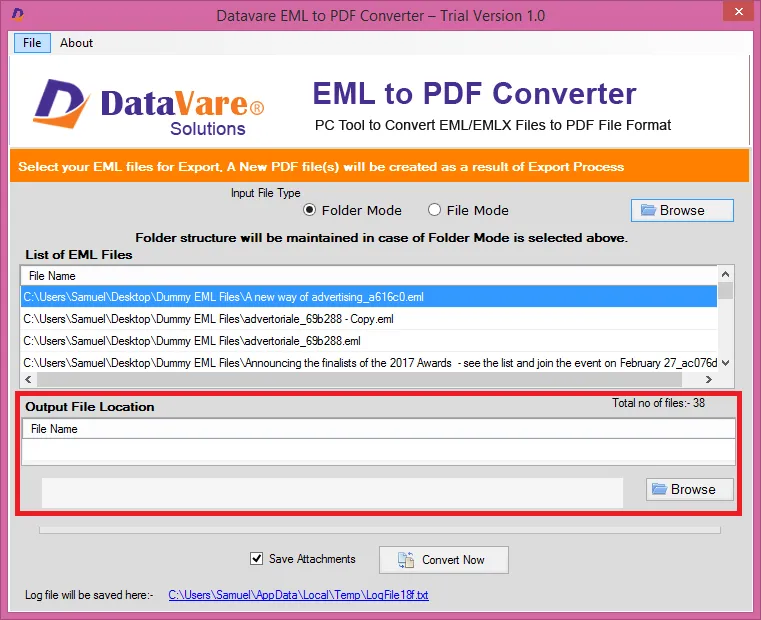The height and width of the screenshot is (620, 761).
Task: Click the output path text field
Action: 332,493
